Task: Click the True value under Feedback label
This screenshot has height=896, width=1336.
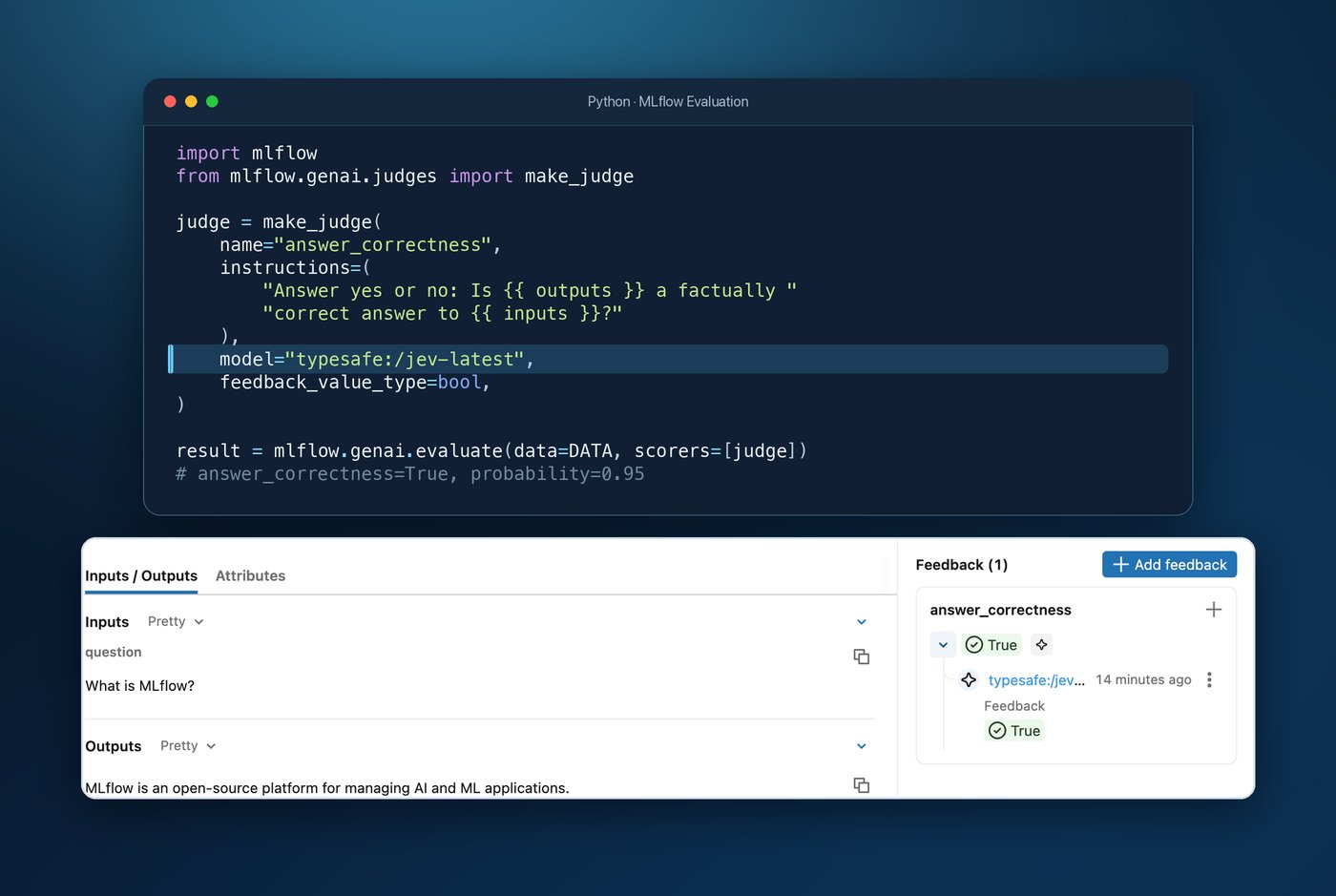Action: 1014,731
